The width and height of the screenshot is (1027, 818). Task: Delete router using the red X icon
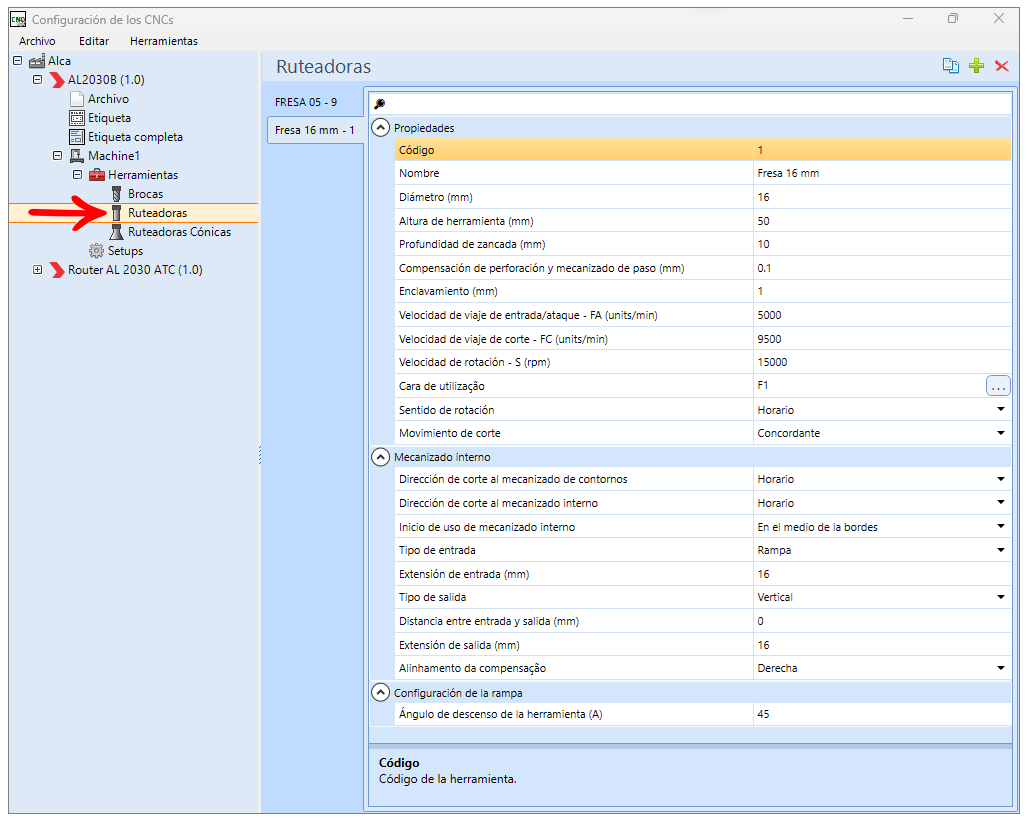(1001, 65)
